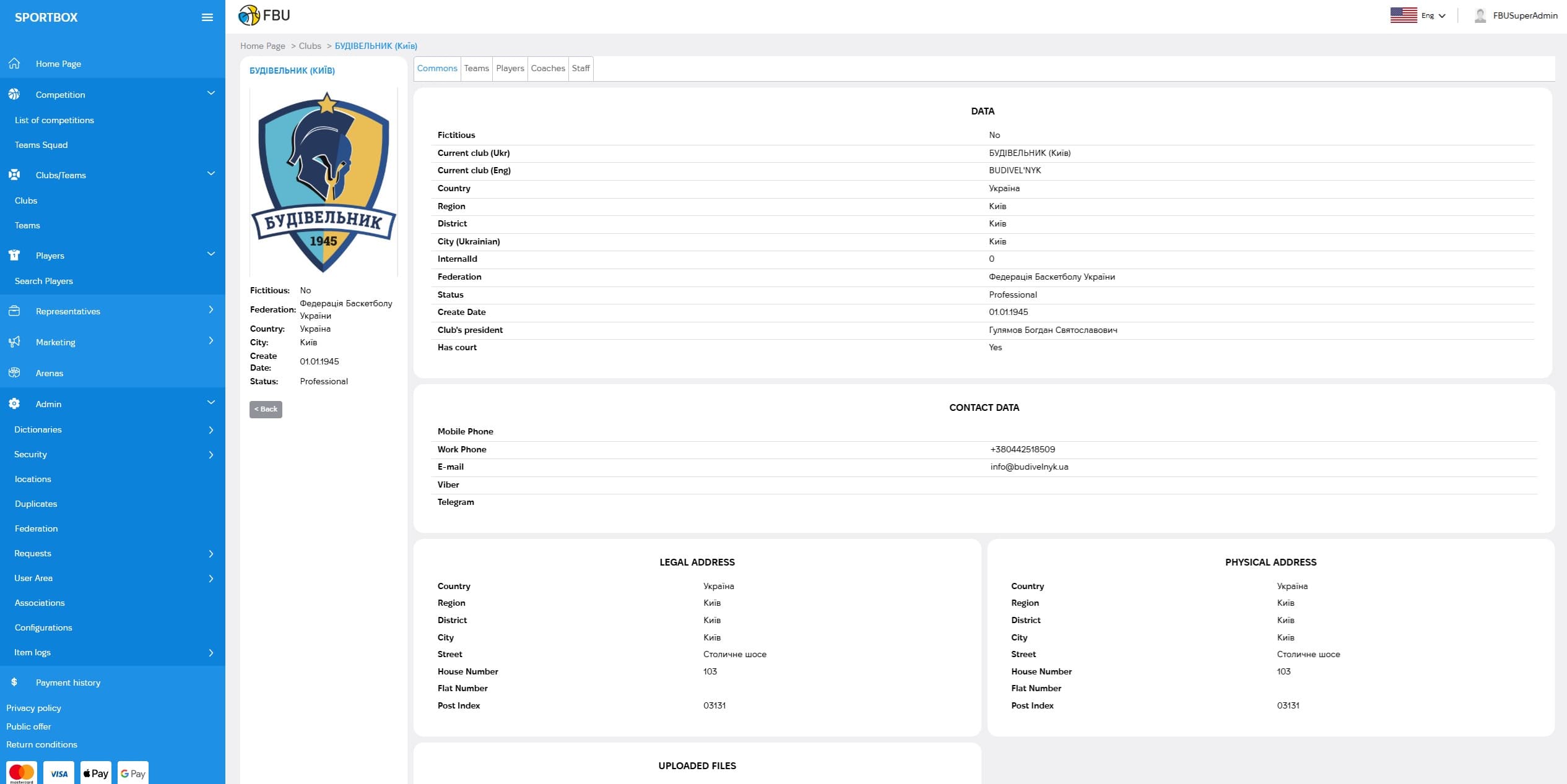The image size is (1567, 784).
Task: Expand the Representatives submenu arrow
Action: (211, 309)
